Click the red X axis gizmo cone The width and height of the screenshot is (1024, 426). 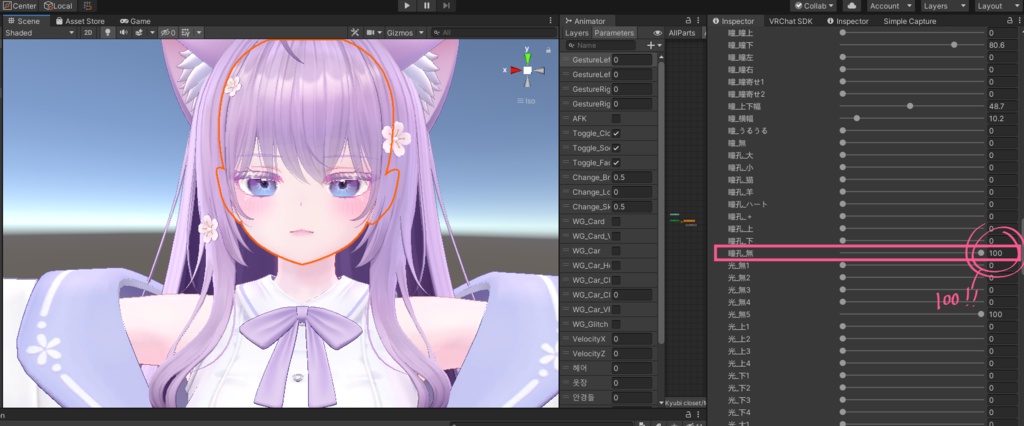pyautogui.click(x=515, y=70)
